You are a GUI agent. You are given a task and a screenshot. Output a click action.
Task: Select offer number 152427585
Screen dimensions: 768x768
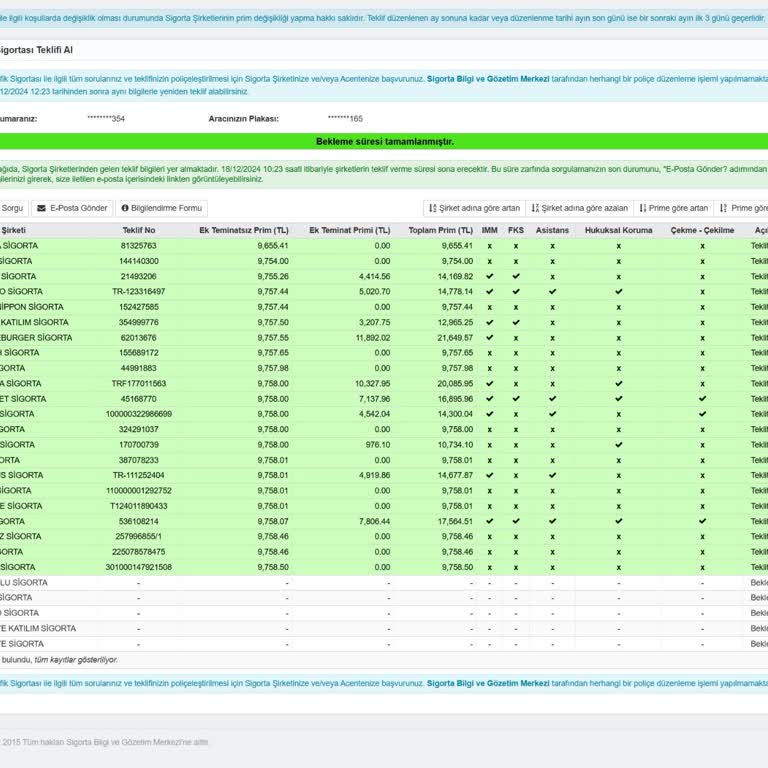139,307
